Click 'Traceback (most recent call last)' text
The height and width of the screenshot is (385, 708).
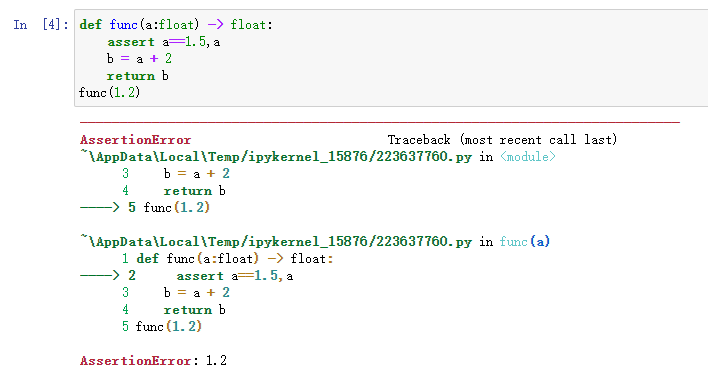502,139
